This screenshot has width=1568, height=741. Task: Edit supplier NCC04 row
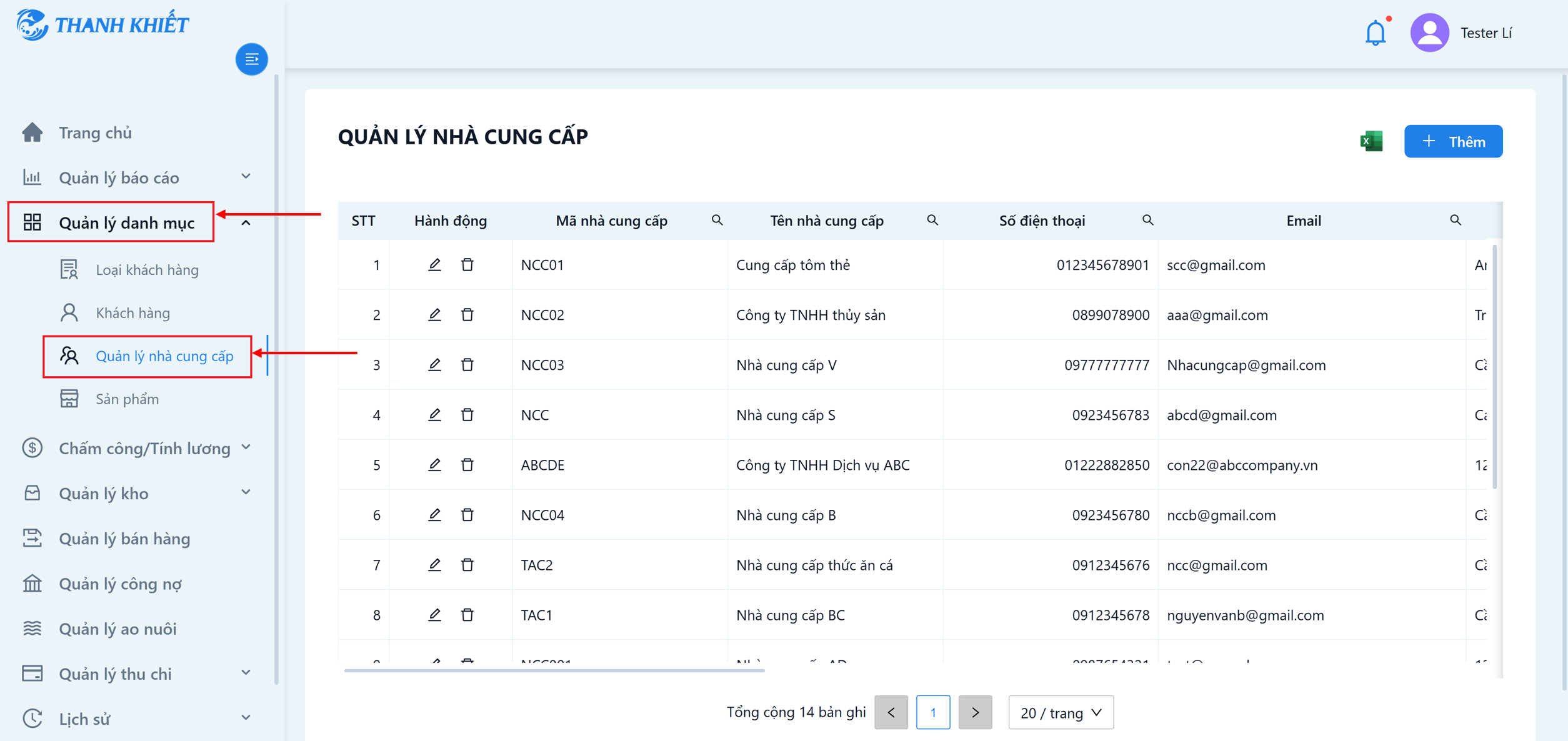434,514
